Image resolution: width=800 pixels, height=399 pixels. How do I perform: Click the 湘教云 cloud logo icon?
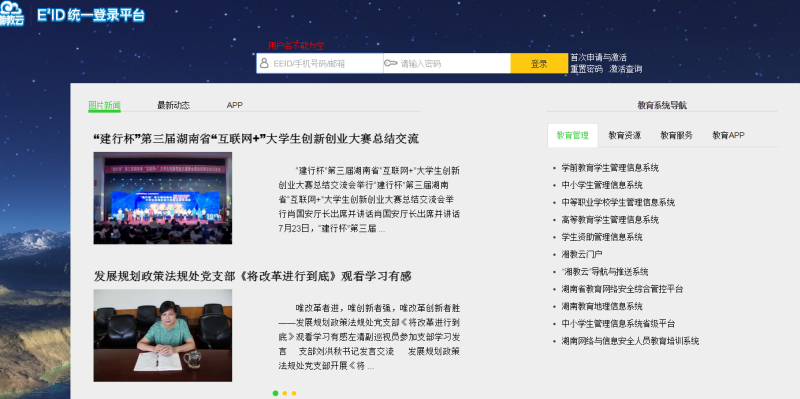(x=11, y=14)
